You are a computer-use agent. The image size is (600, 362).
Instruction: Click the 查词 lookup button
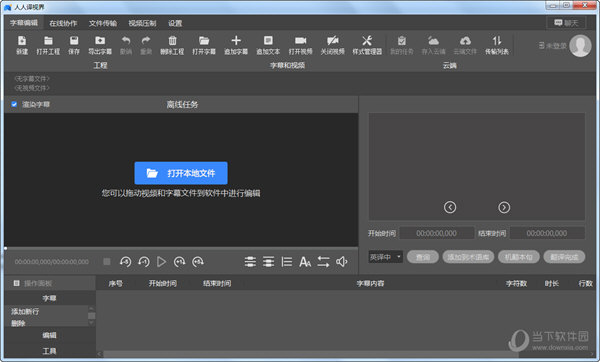[x=422, y=257]
